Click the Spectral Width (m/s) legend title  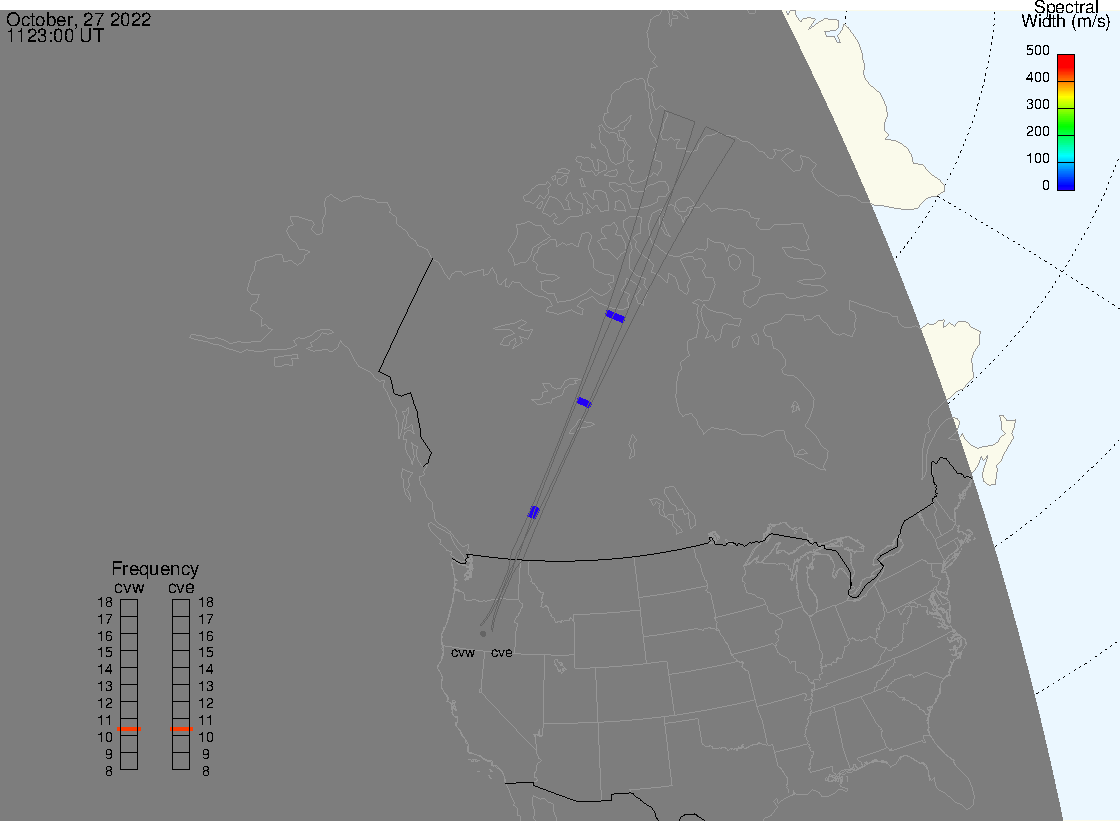pos(1066,15)
